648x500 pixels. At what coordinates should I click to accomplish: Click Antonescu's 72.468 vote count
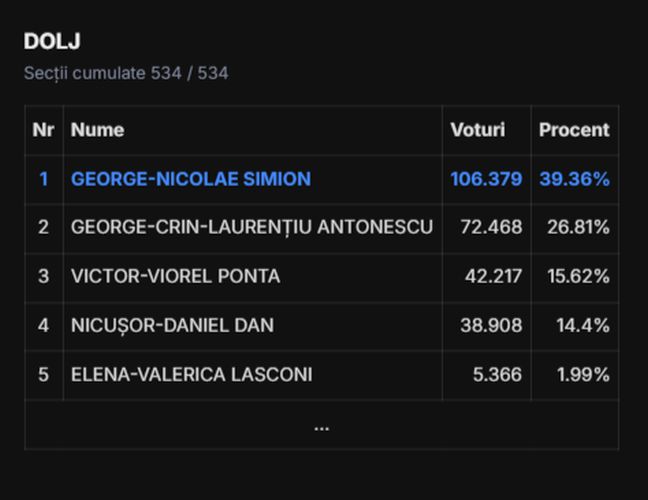(x=491, y=227)
